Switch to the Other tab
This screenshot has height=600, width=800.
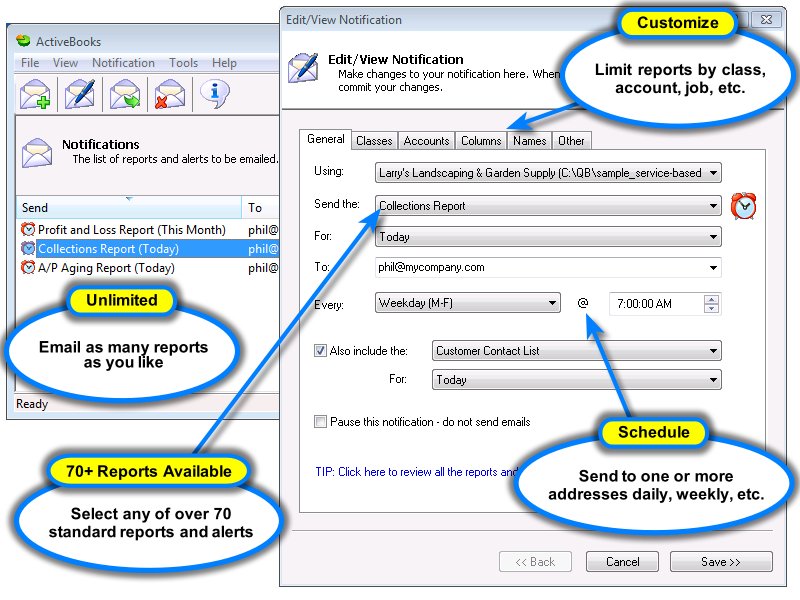pos(571,141)
